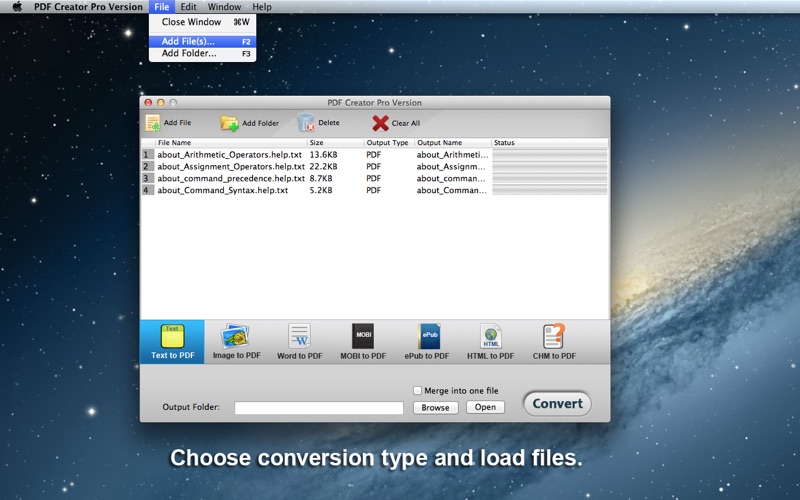Minimize the window with the yellow button
800x500 pixels.
click(x=161, y=103)
